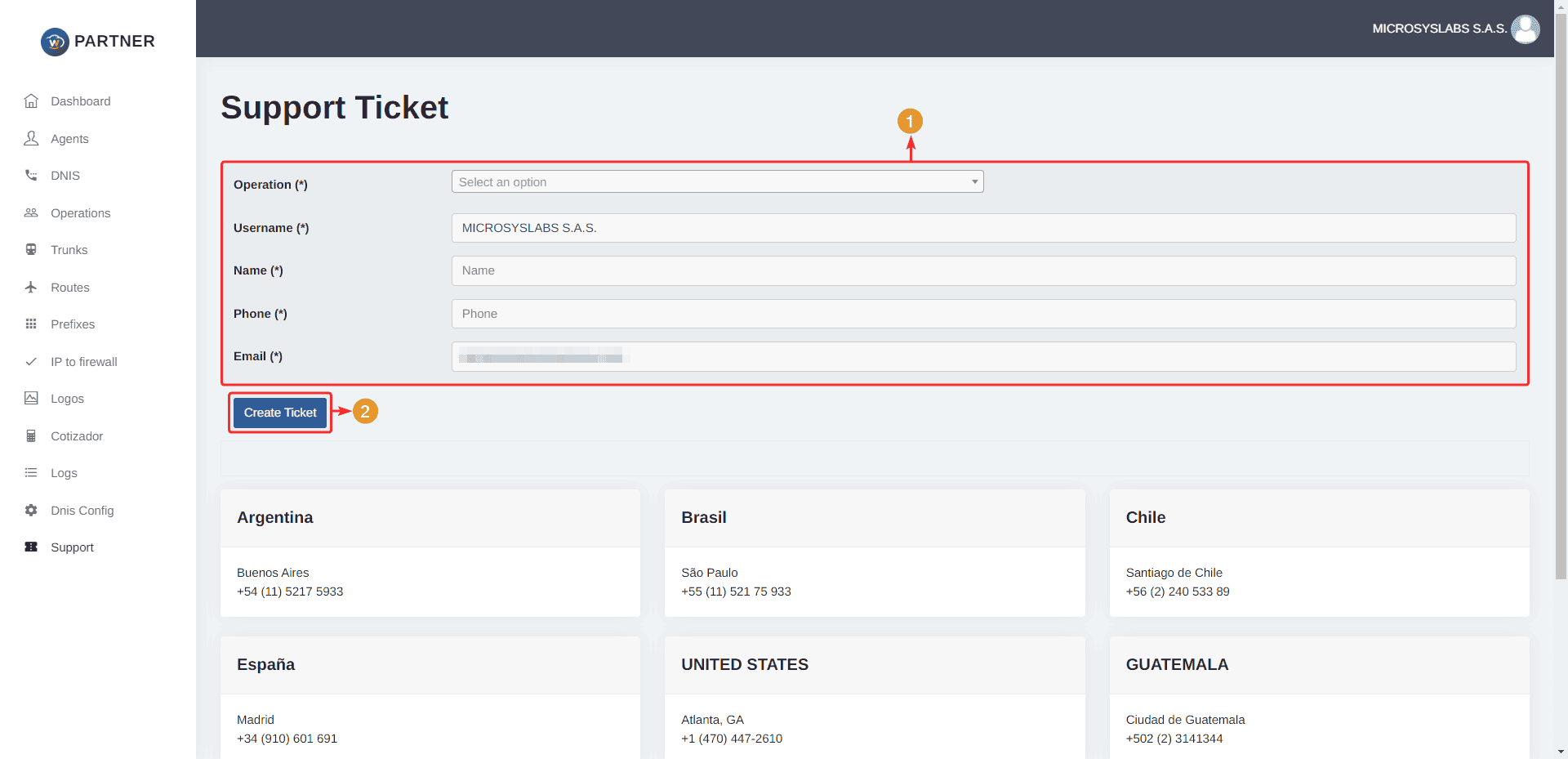
Task: Click into the Name field
Action: point(983,270)
